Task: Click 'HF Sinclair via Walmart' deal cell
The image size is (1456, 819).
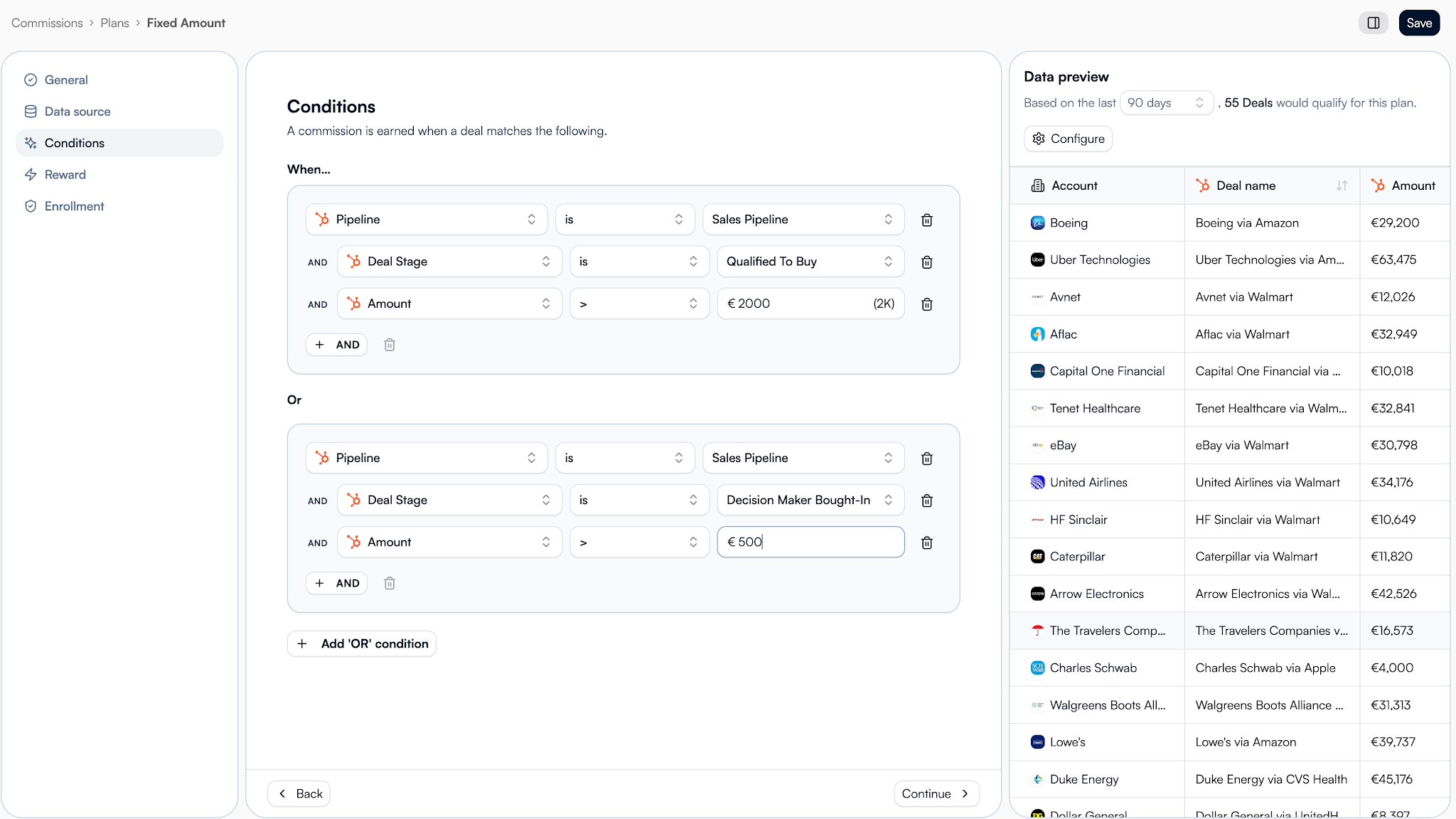Action: [1272, 520]
